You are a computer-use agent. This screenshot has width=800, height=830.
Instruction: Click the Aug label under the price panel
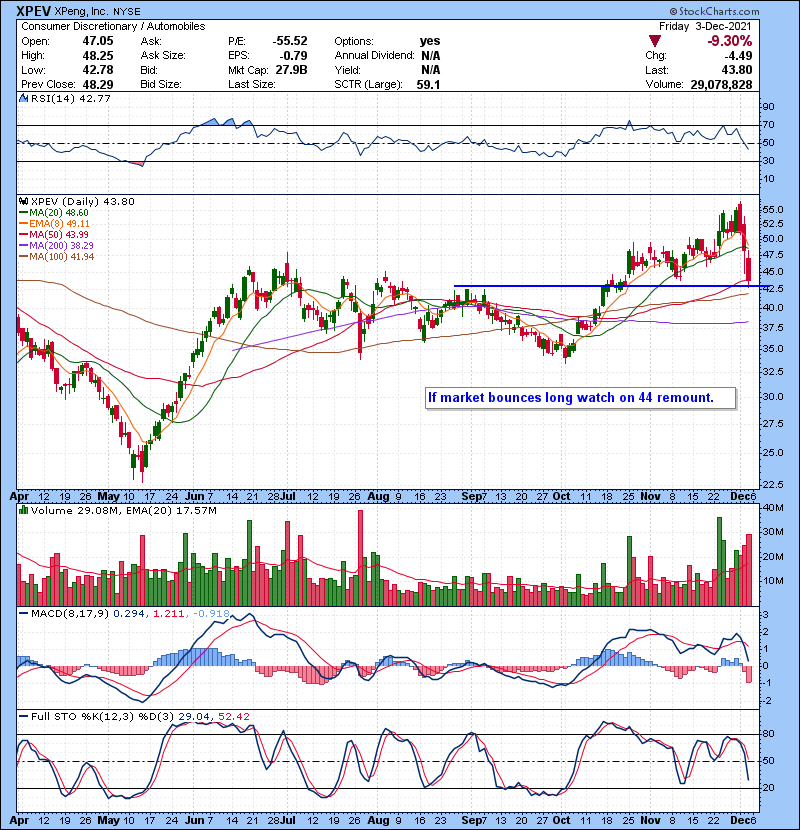click(x=378, y=497)
